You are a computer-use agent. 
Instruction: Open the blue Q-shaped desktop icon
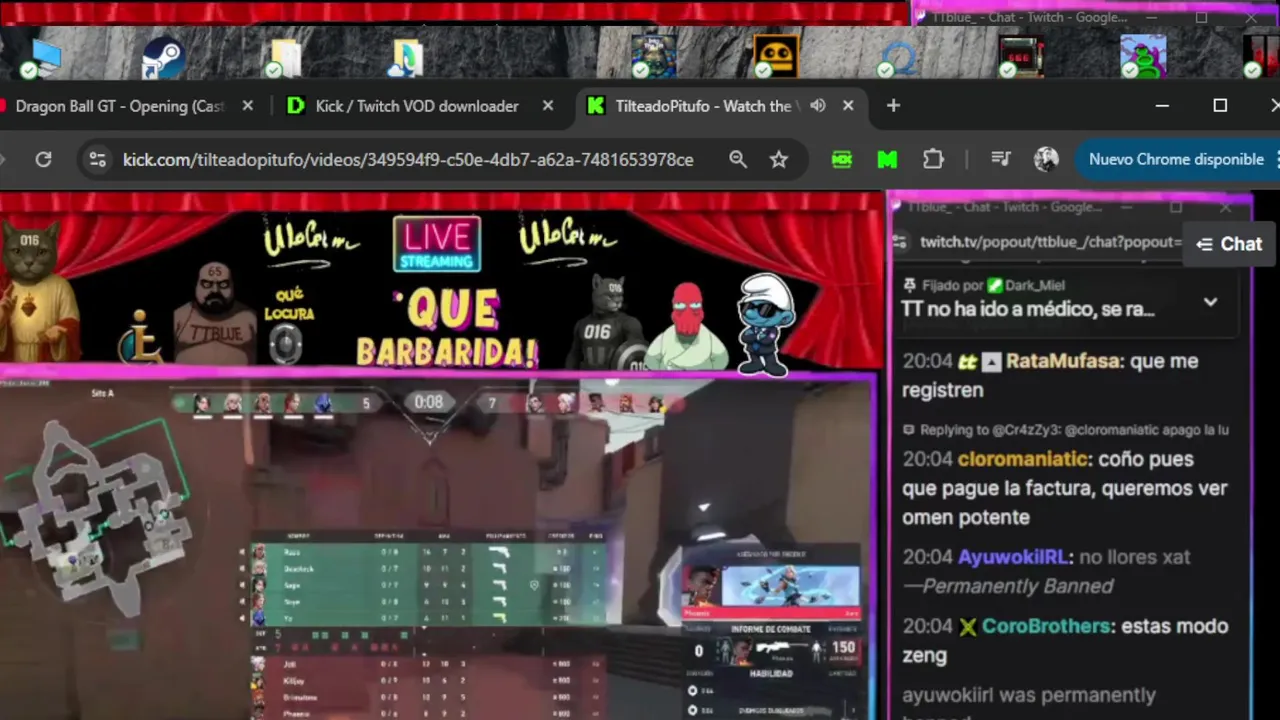coord(898,58)
